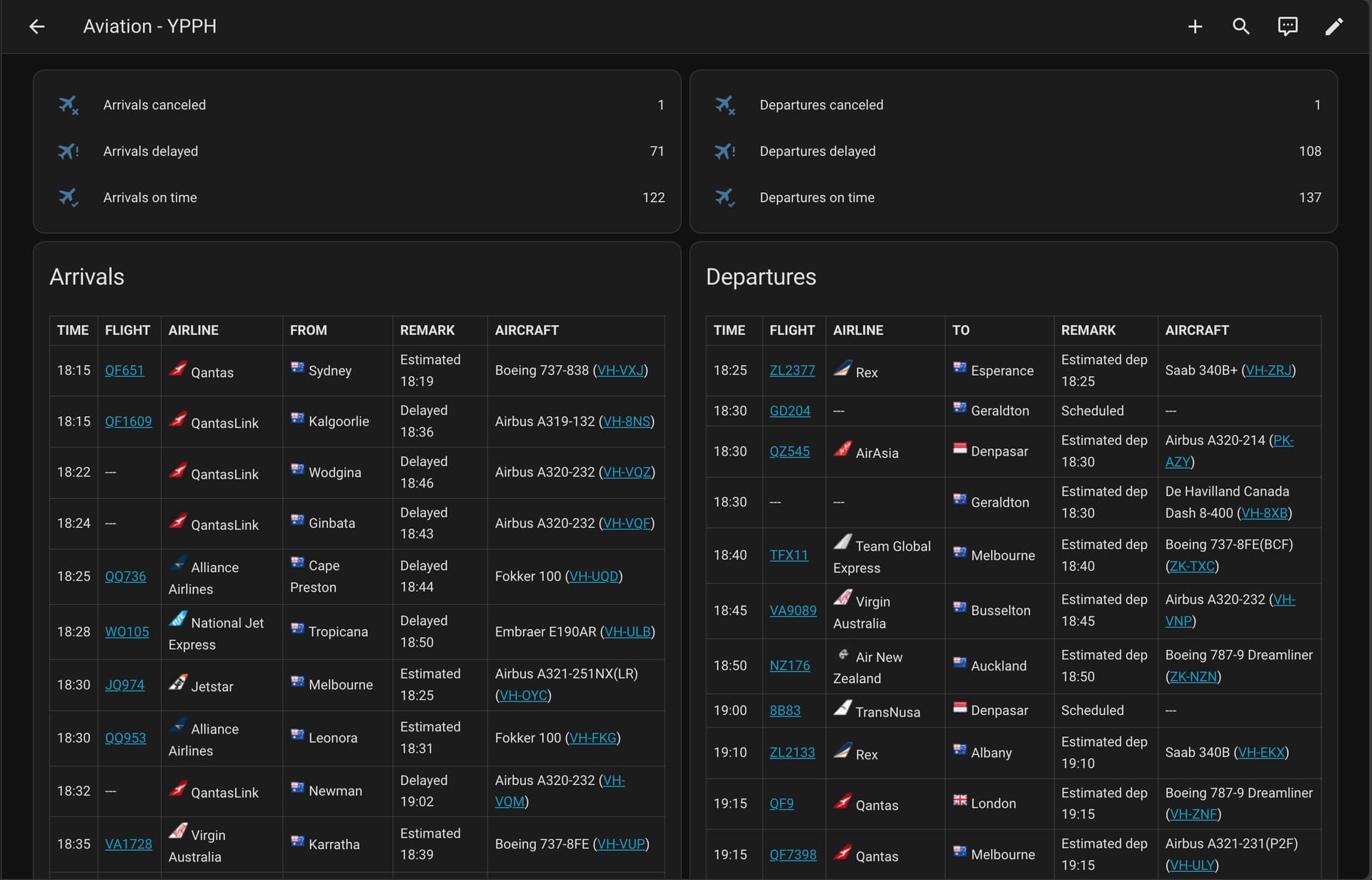Click aircraft link VH-UQD Fokker 100
This screenshot has width=1372, height=880.
click(593, 576)
